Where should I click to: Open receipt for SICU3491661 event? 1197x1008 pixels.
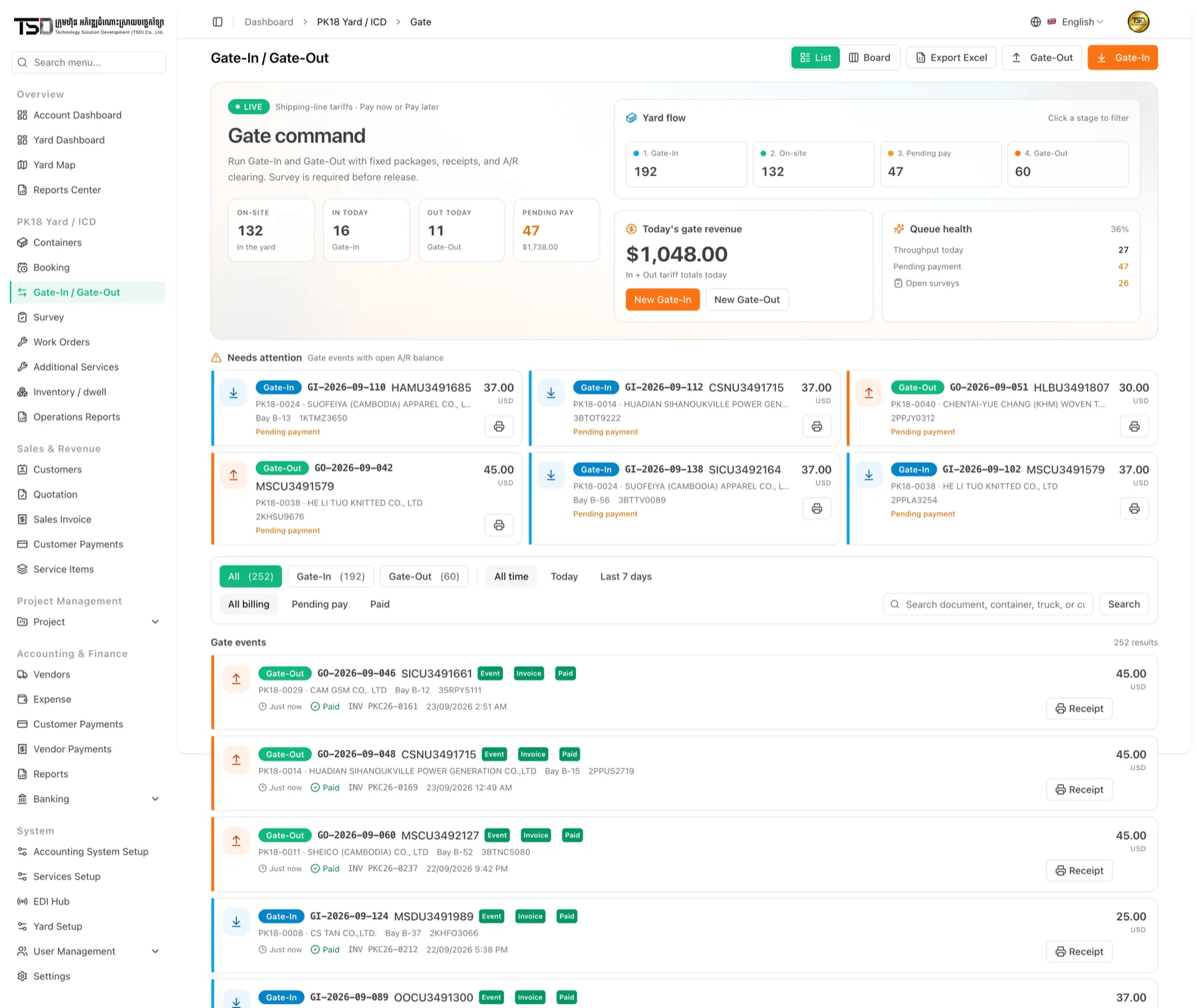tap(1079, 709)
